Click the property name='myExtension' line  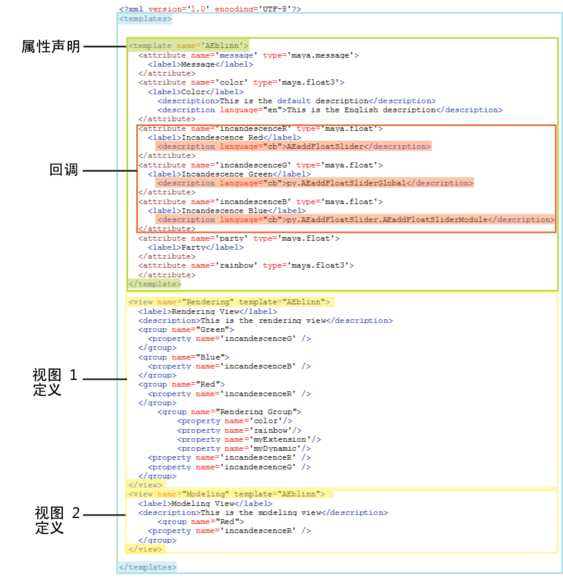249,439
